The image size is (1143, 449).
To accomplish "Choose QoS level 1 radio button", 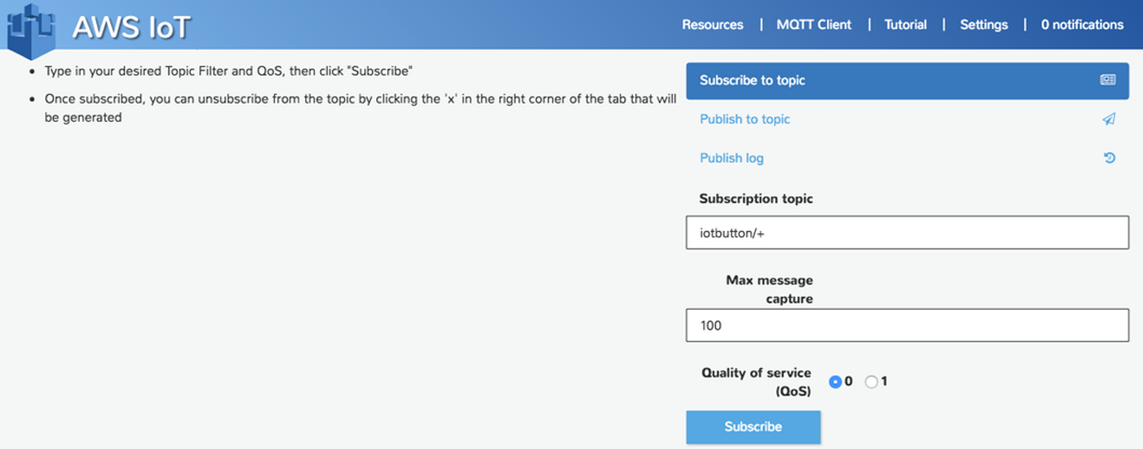I will [x=871, y=381].
